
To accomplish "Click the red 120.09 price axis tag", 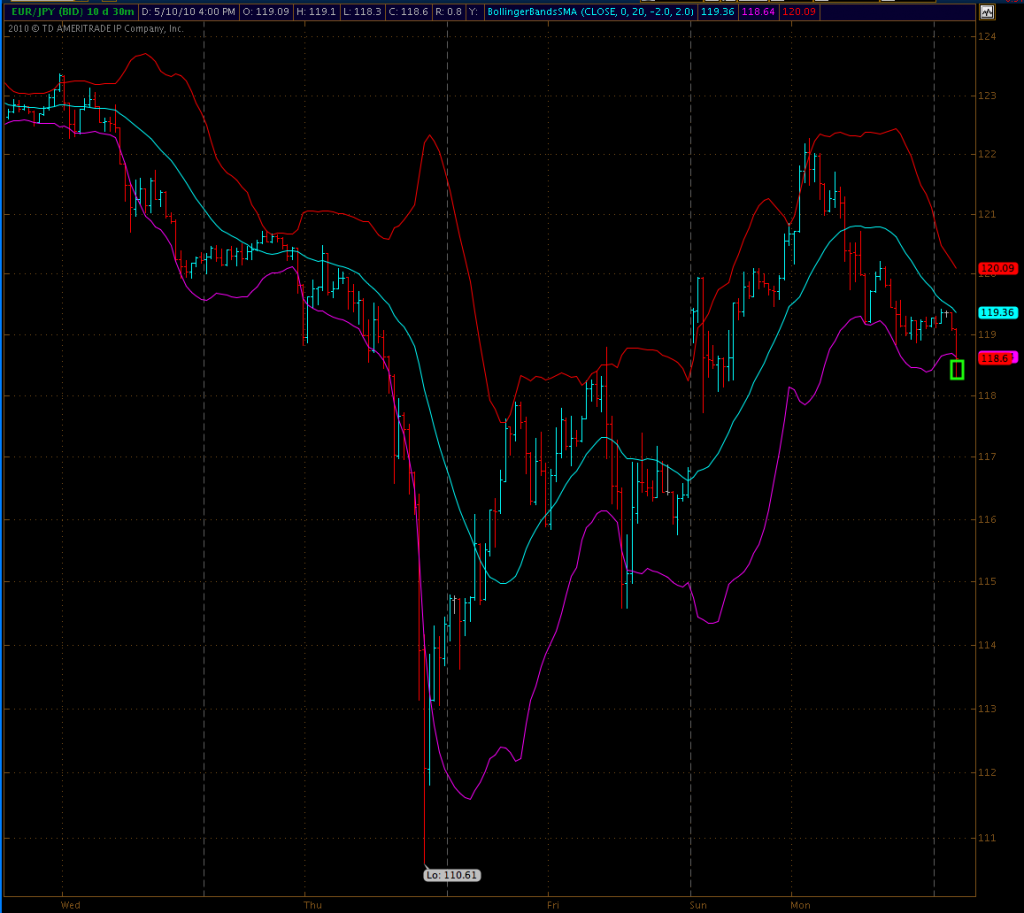I will (997, 268).
